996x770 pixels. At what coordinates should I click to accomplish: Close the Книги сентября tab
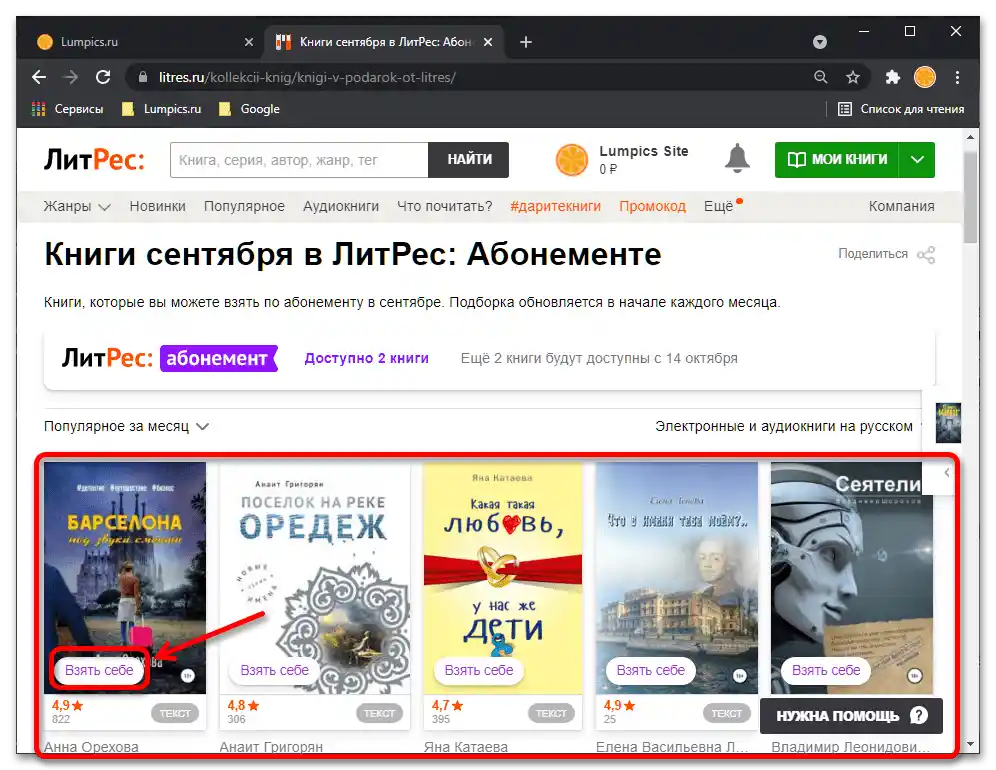click(x=488, y=42)
